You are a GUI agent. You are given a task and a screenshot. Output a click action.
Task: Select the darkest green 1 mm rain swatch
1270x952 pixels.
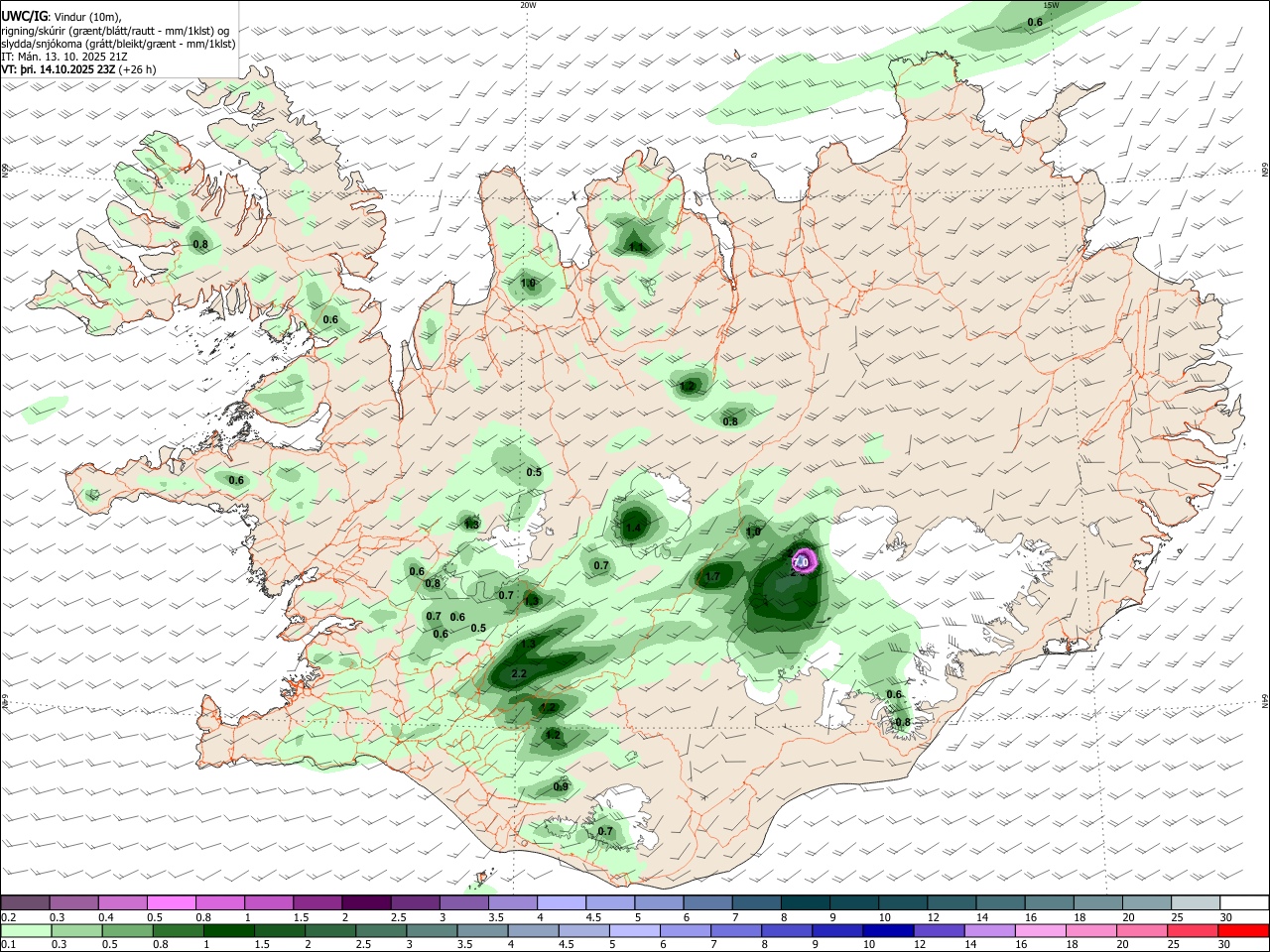[231, 930]
